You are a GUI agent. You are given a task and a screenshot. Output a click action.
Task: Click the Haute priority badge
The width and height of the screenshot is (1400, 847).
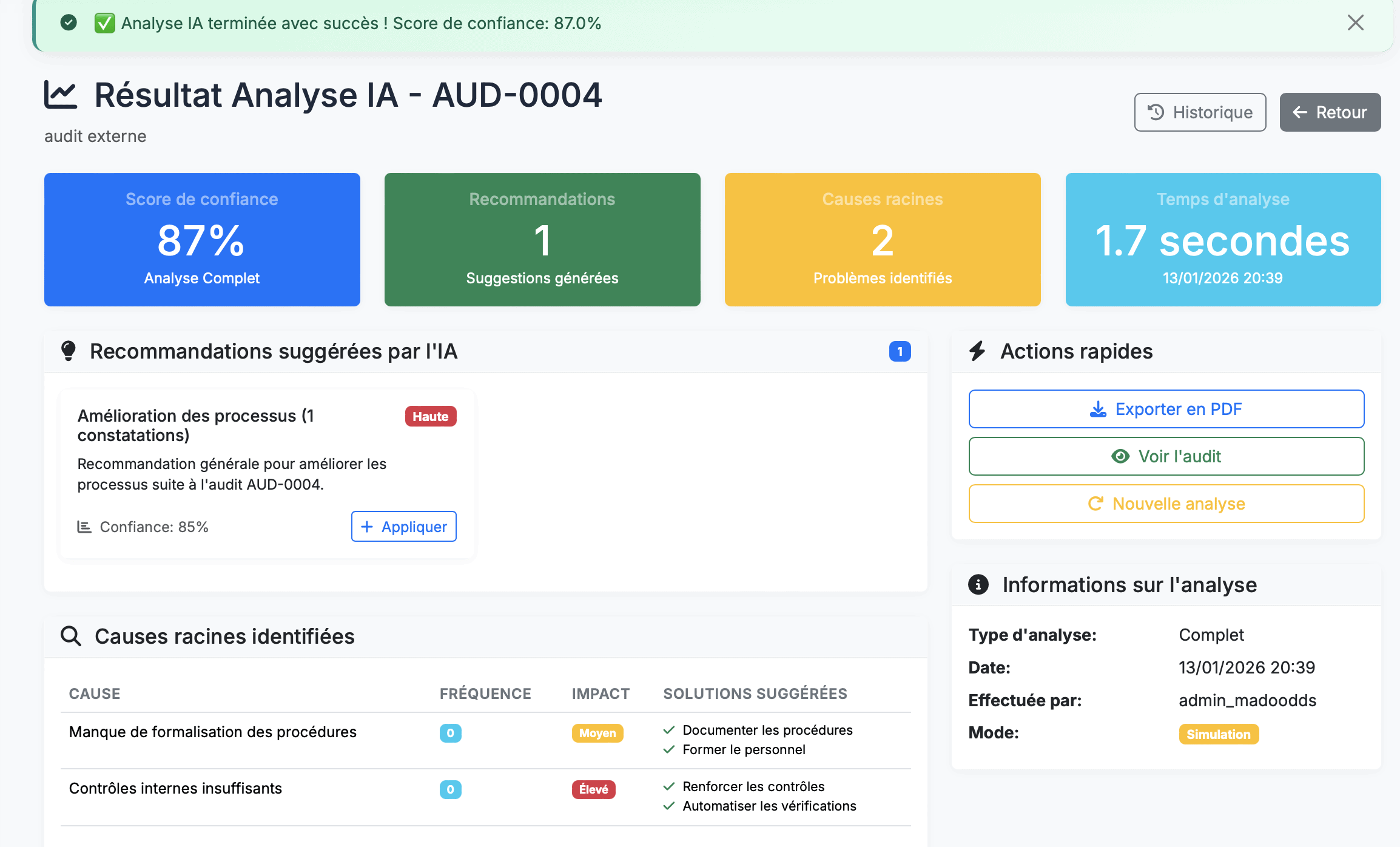[x=430, y=416]
